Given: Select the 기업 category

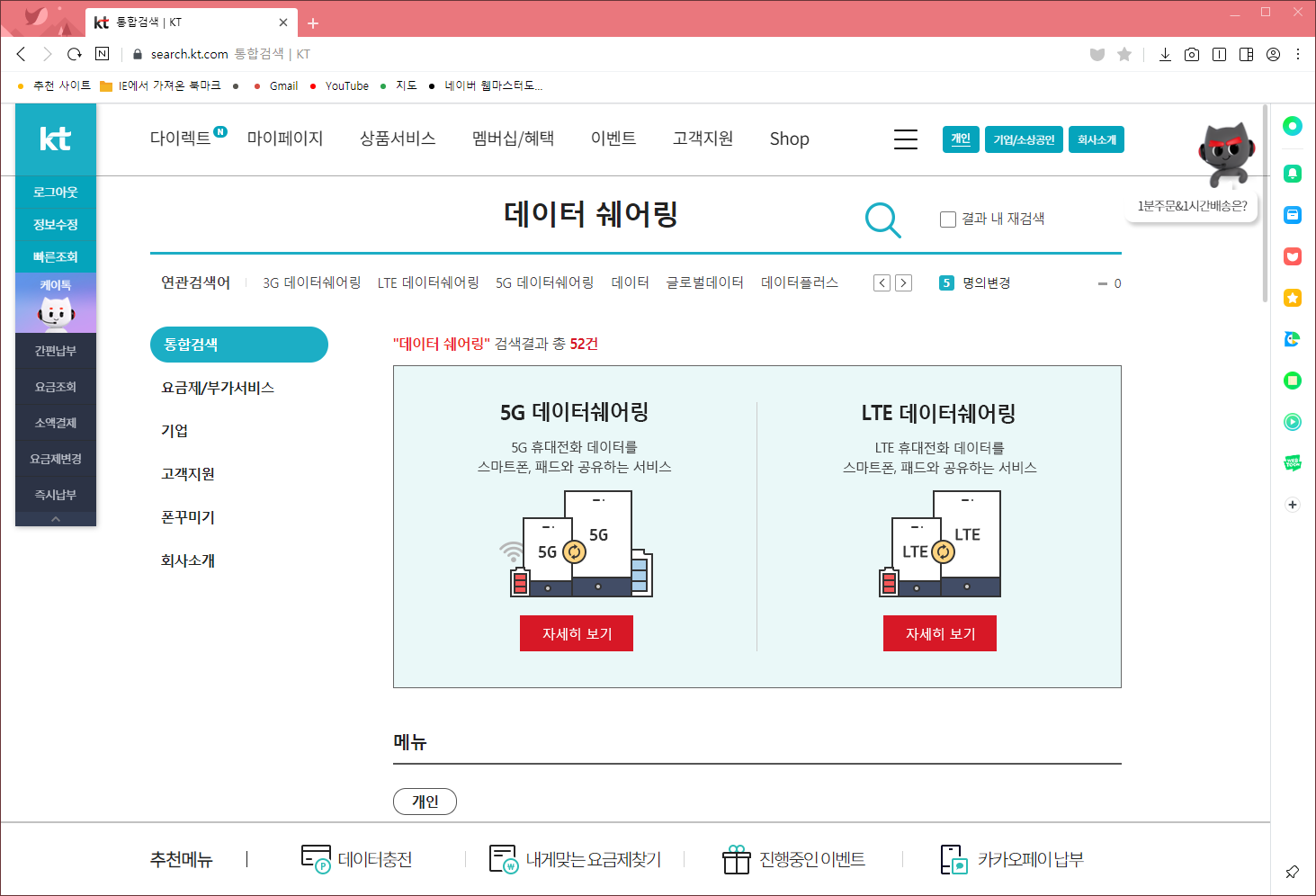Looking at the screenshot, I should point(175,431).
